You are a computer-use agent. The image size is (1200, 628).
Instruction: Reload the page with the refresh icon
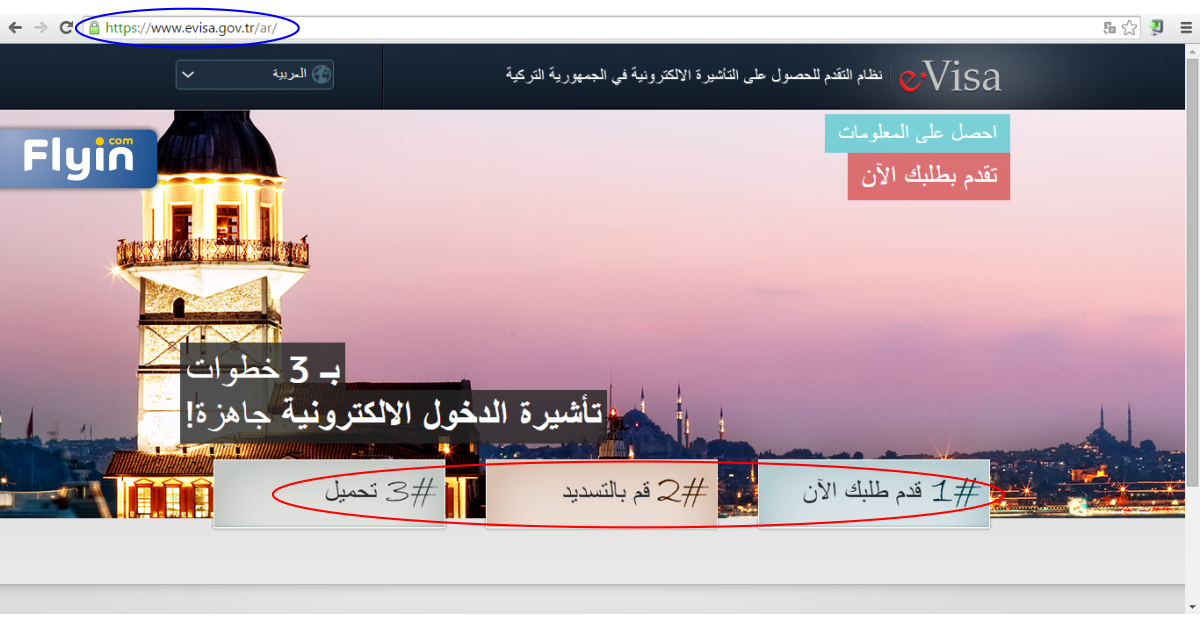point(67,28)
